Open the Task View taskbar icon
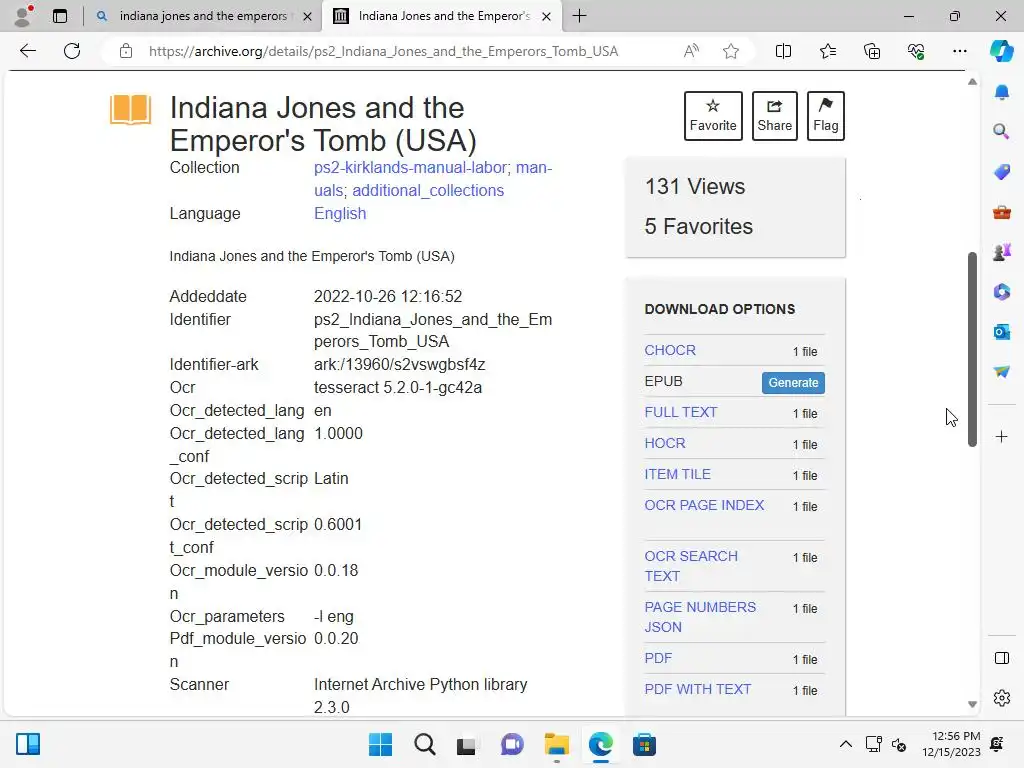Viewport: 1024px width, 768px height. click(x=466, y=744)
